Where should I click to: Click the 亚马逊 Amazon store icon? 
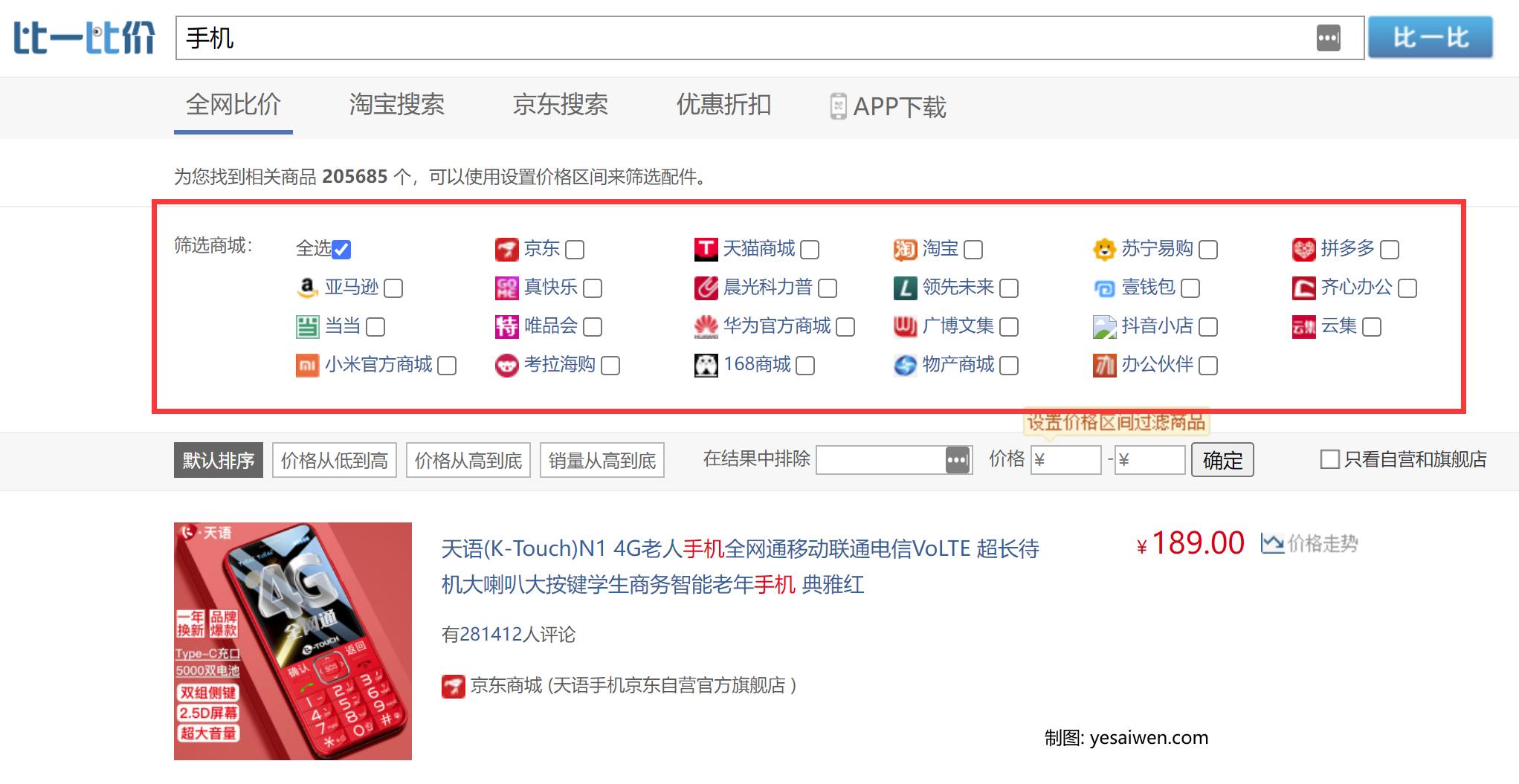coord(306,288)
